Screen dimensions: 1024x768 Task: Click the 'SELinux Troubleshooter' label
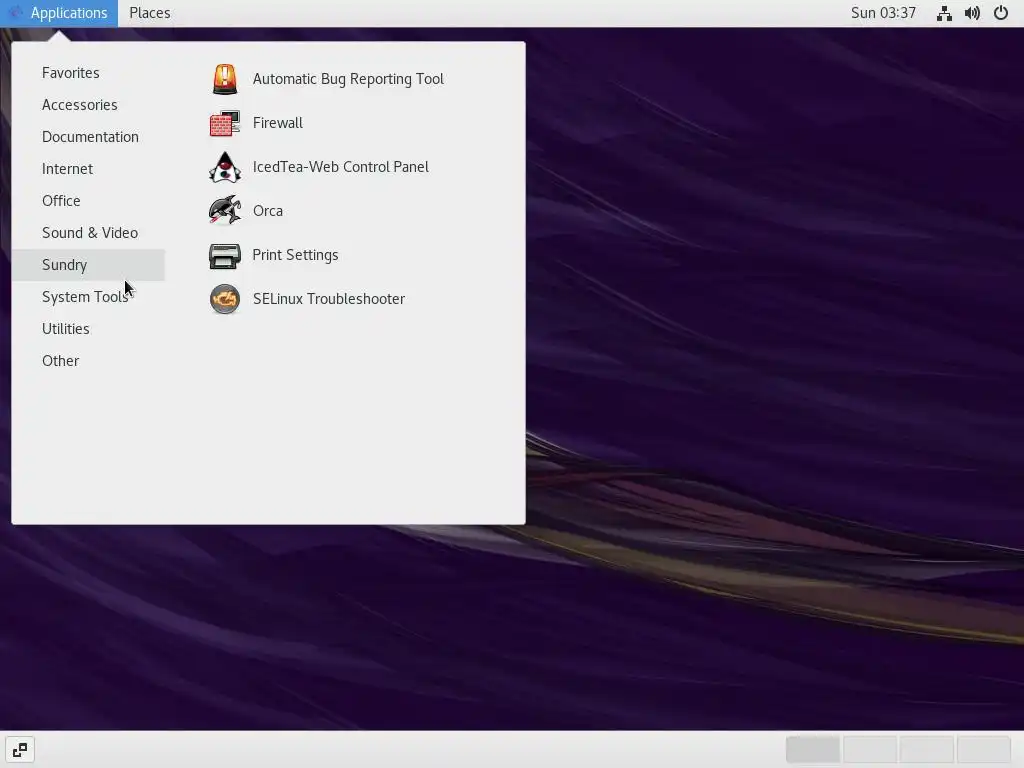pos(328,299)
